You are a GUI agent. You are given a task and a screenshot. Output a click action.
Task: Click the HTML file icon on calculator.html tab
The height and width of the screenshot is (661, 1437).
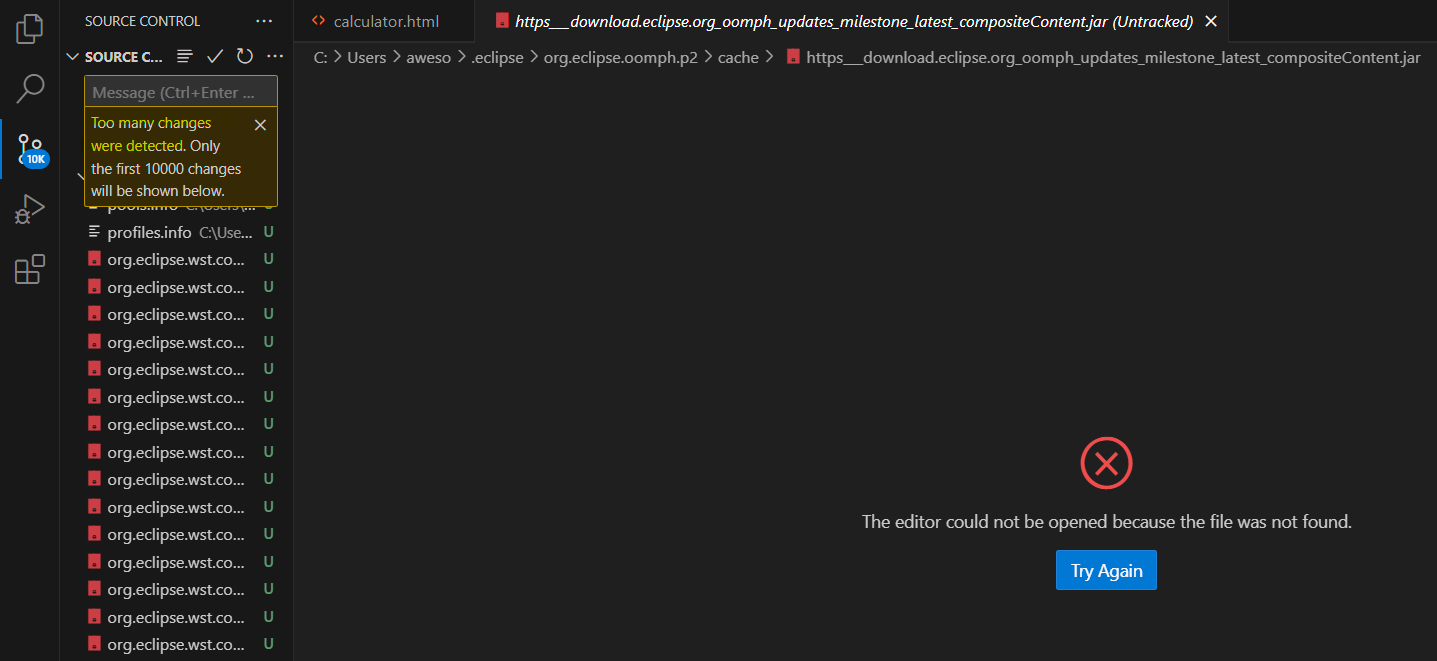[x=318, y=21]
